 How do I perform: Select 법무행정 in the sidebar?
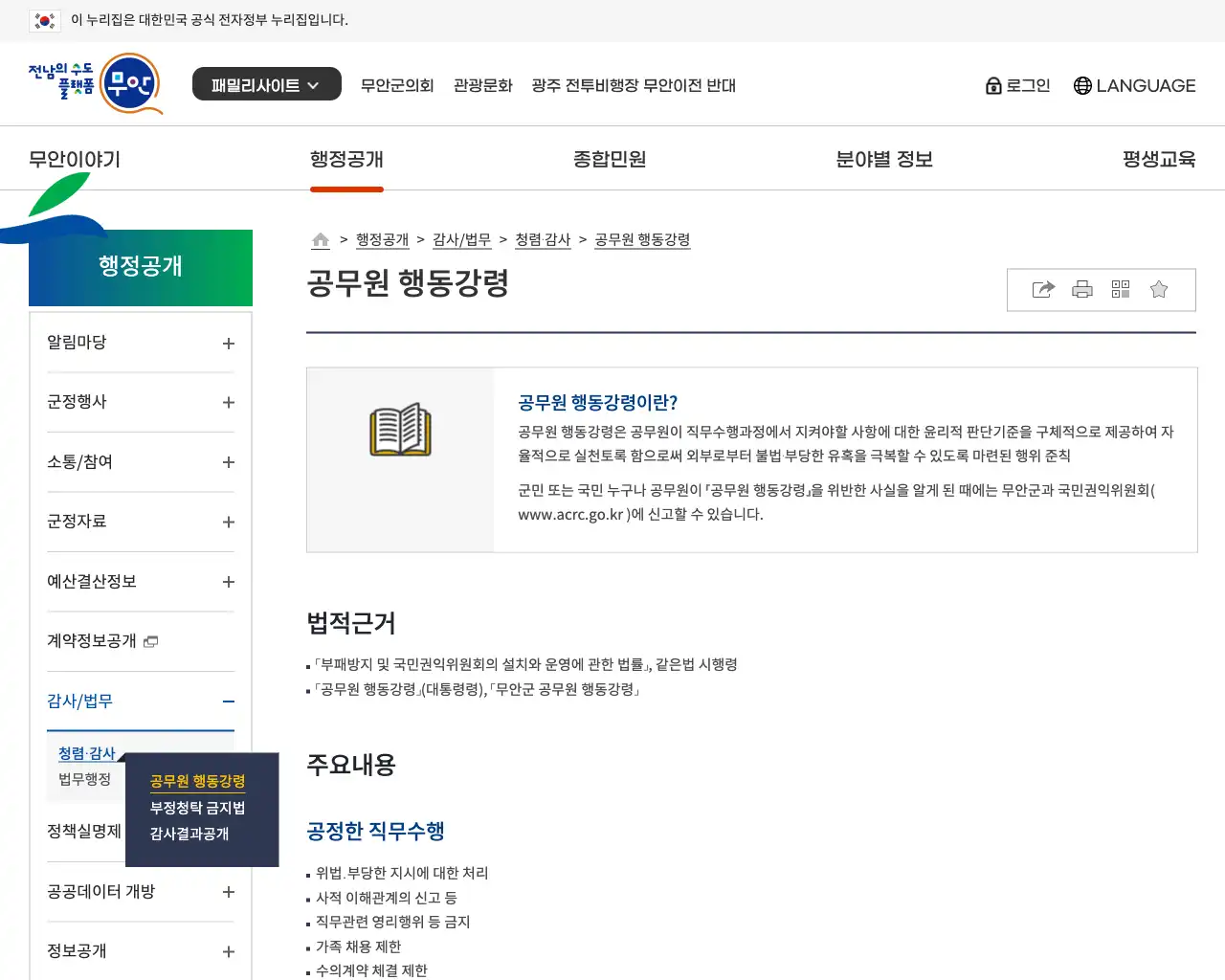[x=84, y=779]
